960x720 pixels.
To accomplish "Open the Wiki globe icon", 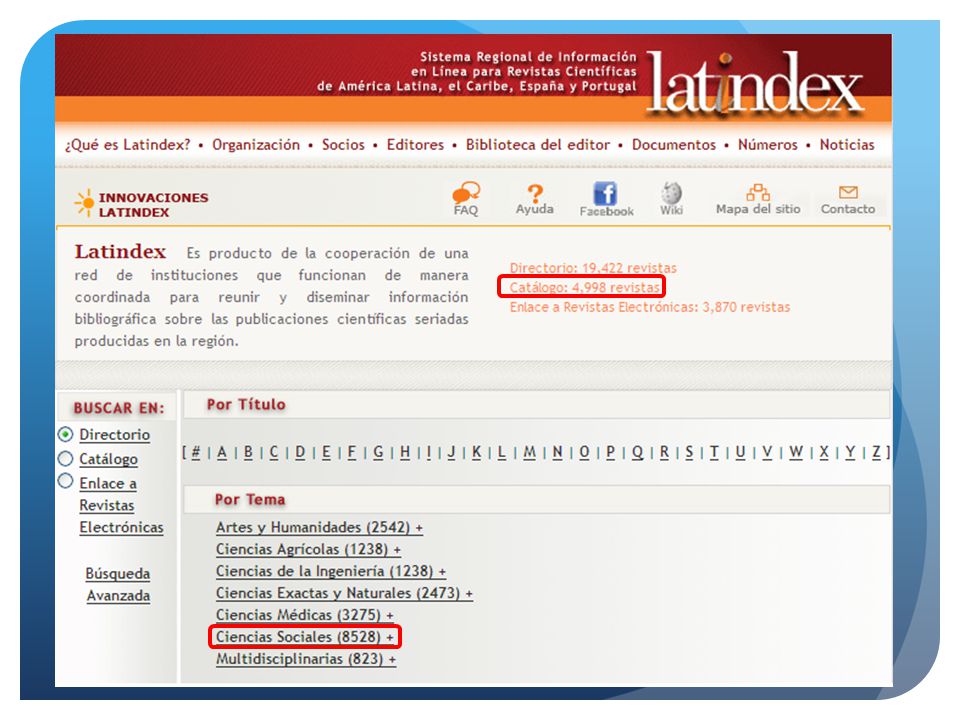I will point(671,193).
